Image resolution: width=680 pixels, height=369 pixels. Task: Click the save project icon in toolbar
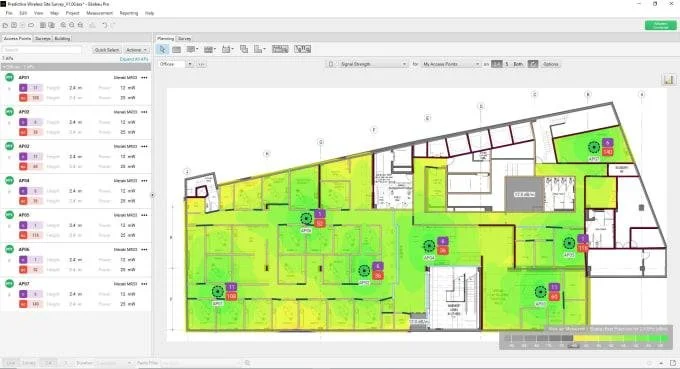(14, 25)
